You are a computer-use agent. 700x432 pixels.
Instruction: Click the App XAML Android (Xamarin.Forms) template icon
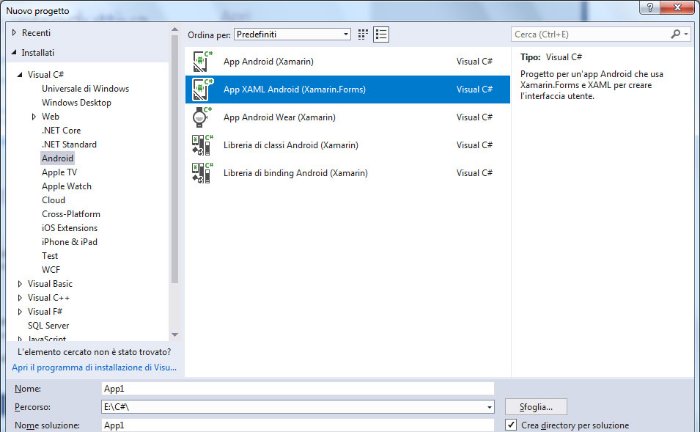coord(202,89)
